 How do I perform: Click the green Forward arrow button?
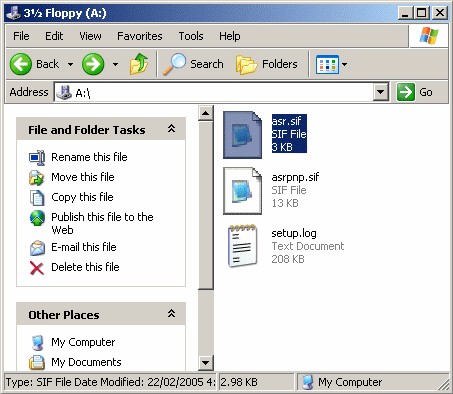tap(93, 64)
